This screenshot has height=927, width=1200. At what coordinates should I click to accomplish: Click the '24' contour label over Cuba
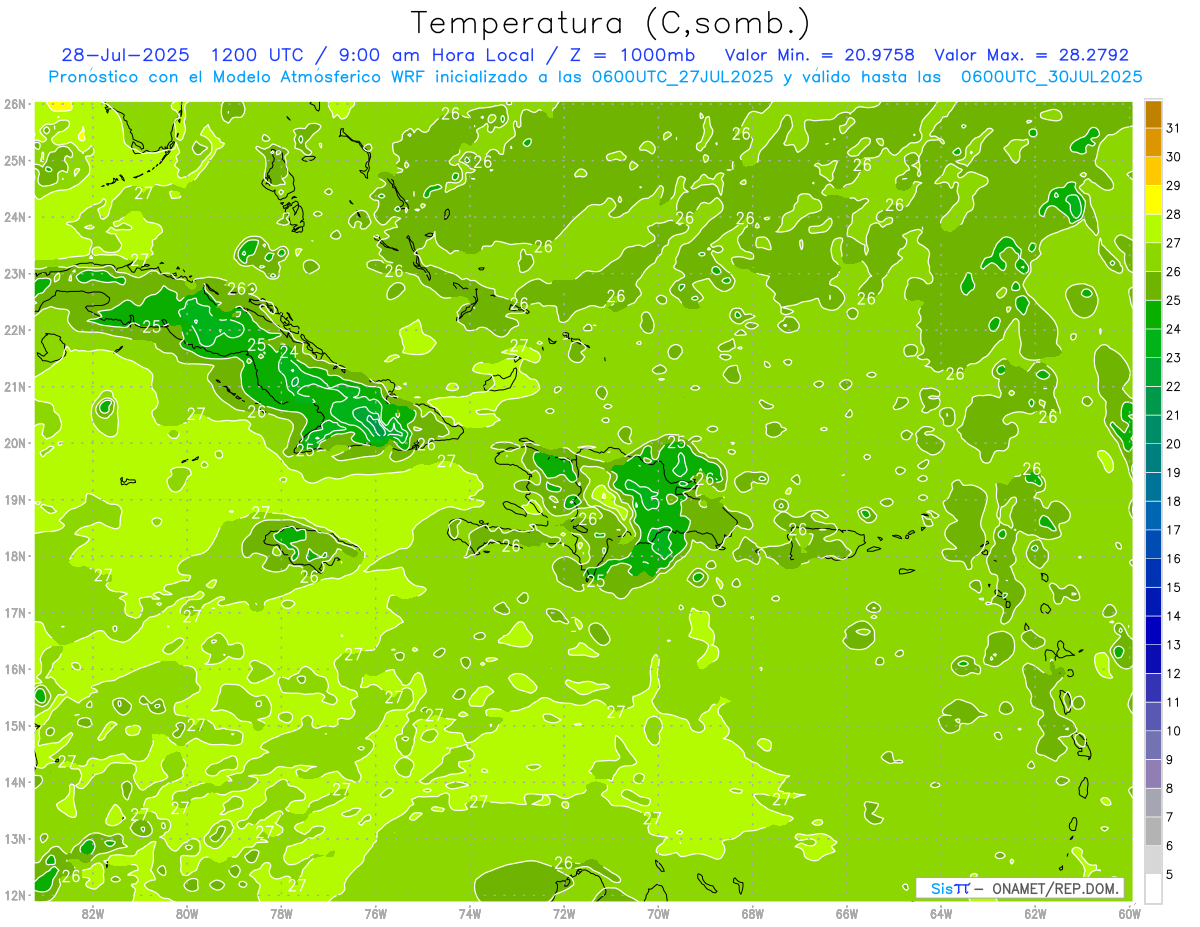click(289, 352)
